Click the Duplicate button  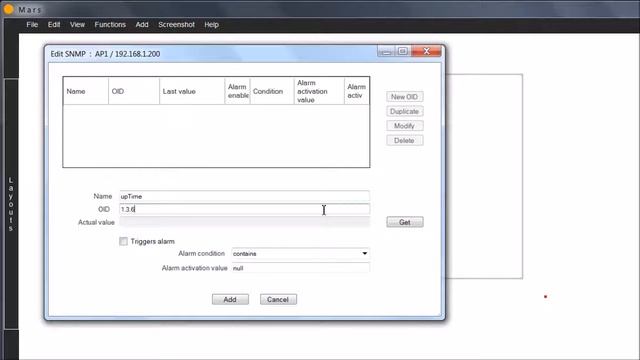click(x=404, y=111)
